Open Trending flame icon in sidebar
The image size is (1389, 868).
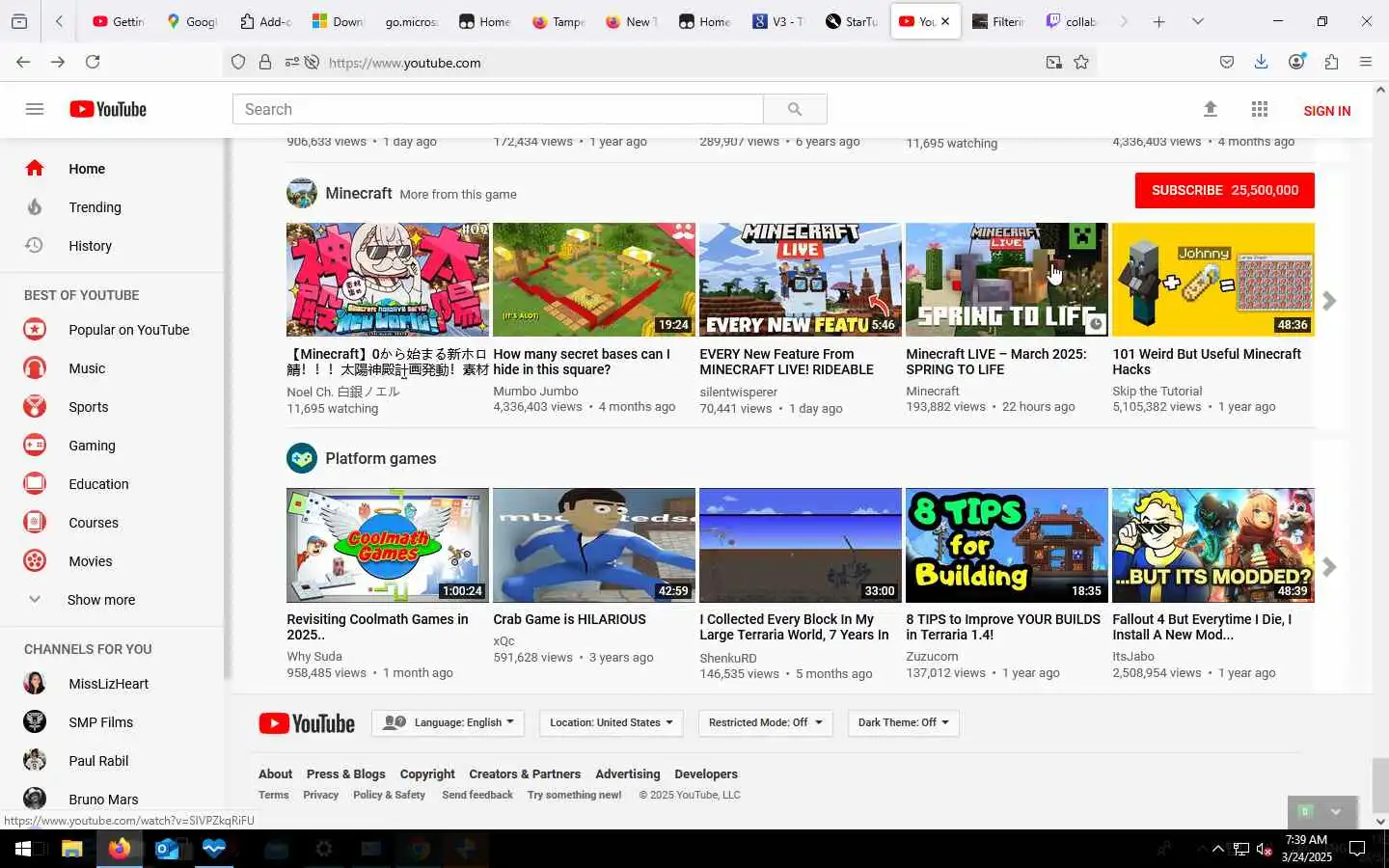coord(35,206)
